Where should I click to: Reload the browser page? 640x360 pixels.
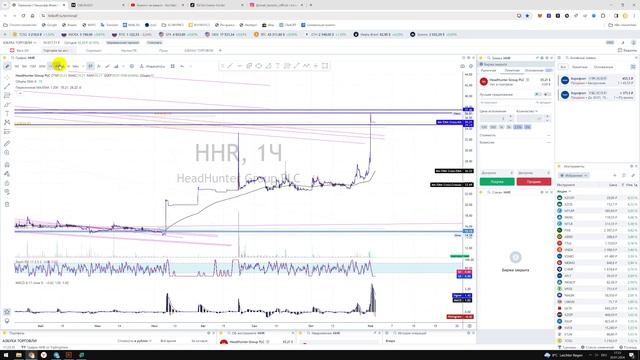click(x=23, y=16)
